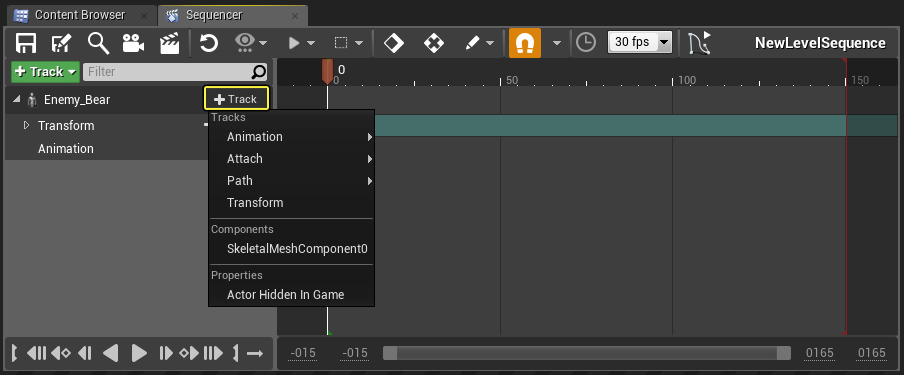
Task: Click the NewLevelSequence label
Action: coord(820,43)
